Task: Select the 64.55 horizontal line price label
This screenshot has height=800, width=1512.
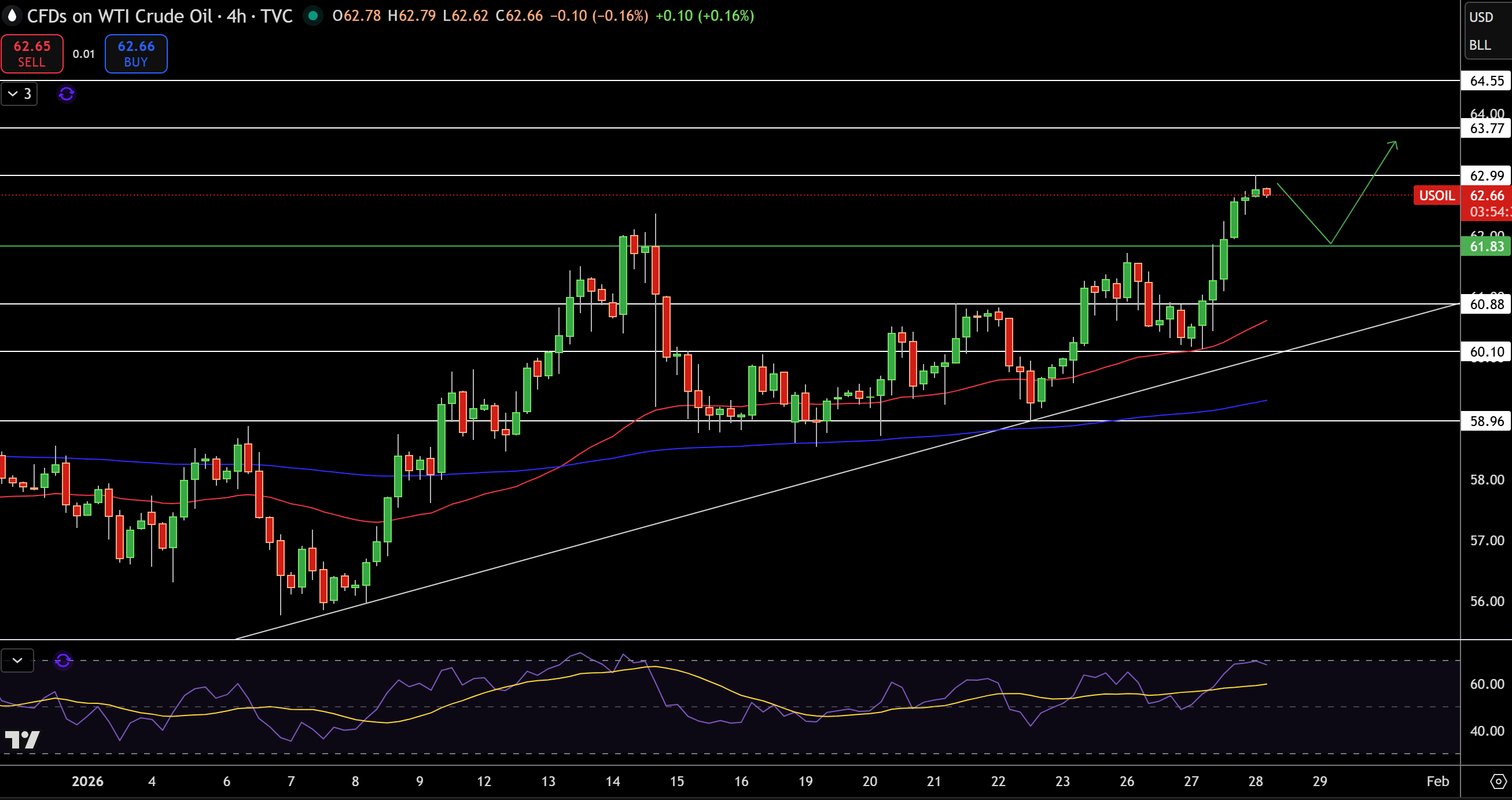Action: click(x=1486, y=80)
